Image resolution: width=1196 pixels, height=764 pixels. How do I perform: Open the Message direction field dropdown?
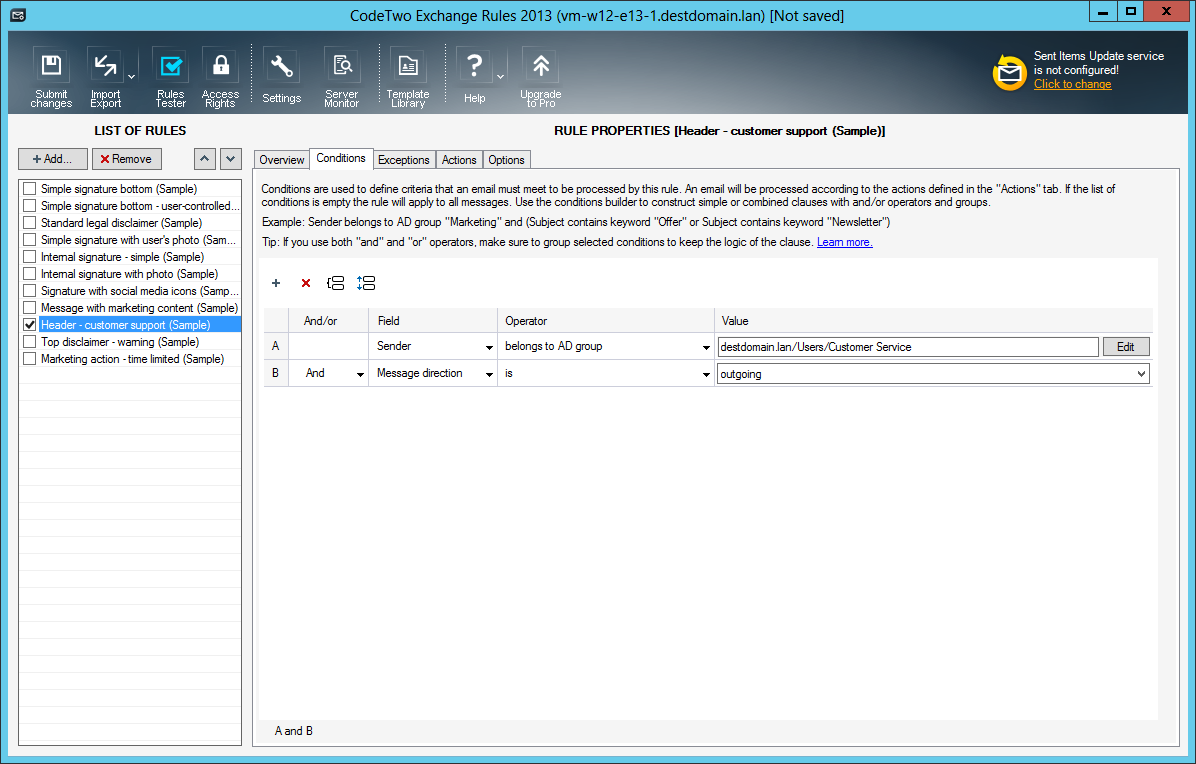[489, 374]
